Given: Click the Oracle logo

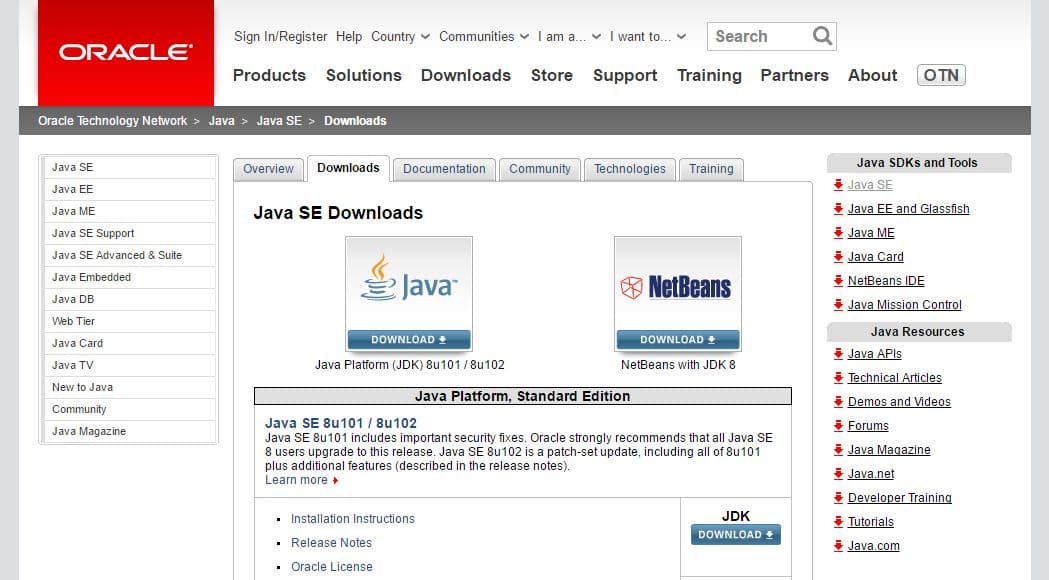Looking at the screenshot, I should tap(124, 52).
